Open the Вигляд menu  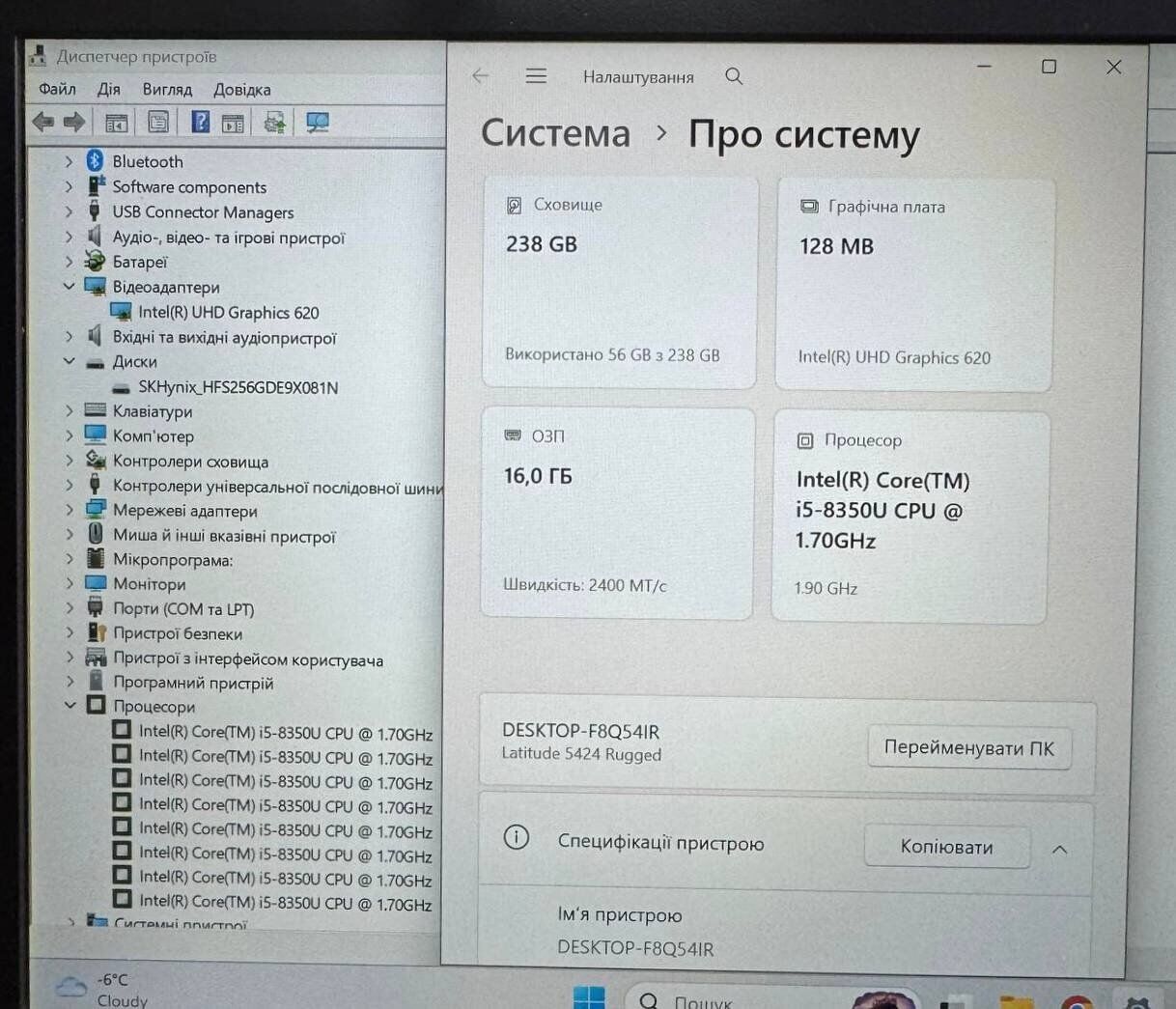[x=167, y=89]
